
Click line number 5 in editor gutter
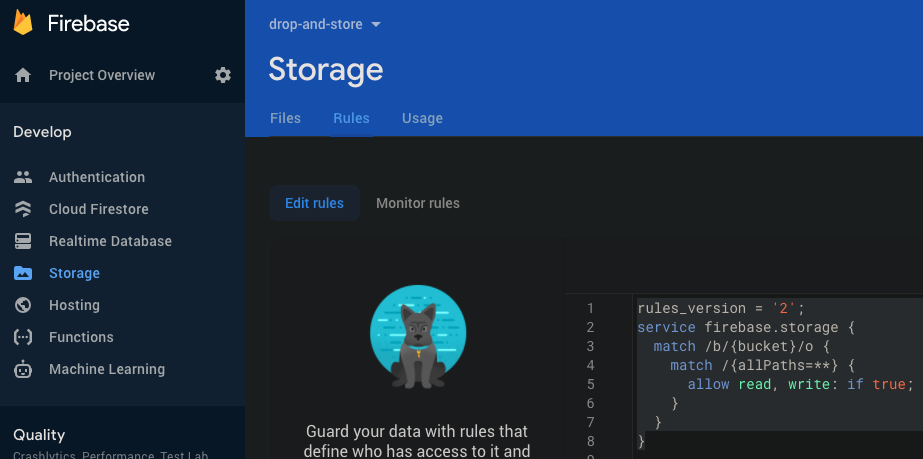pos(590,384)
